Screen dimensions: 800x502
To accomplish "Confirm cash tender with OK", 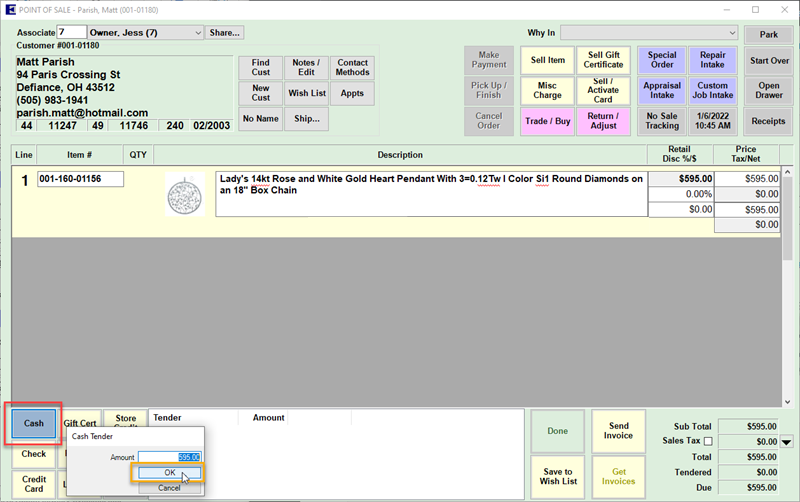I will click(169, 473).
